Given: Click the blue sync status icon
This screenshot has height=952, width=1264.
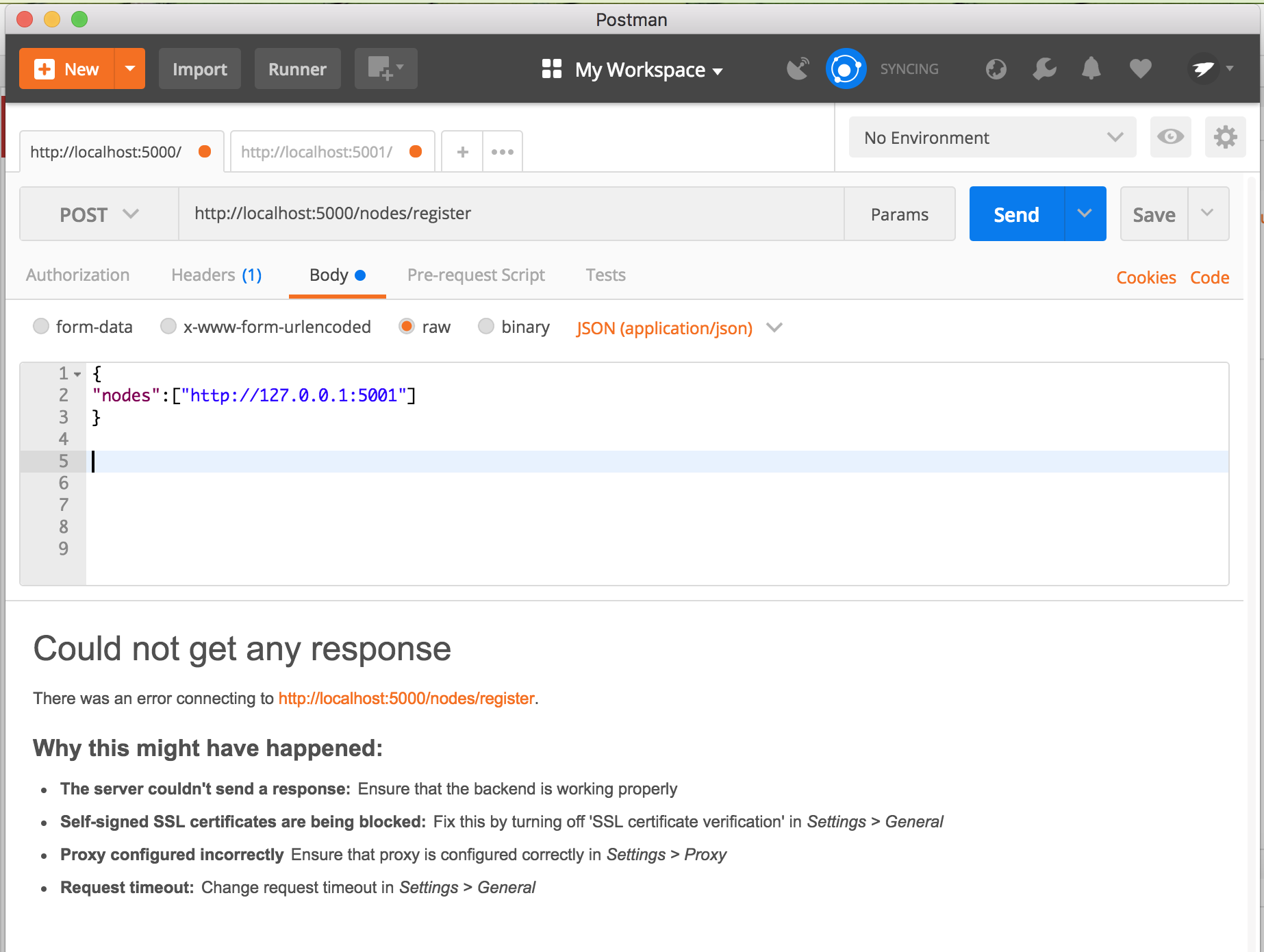Looking at the screenshot, I should 846,69.
